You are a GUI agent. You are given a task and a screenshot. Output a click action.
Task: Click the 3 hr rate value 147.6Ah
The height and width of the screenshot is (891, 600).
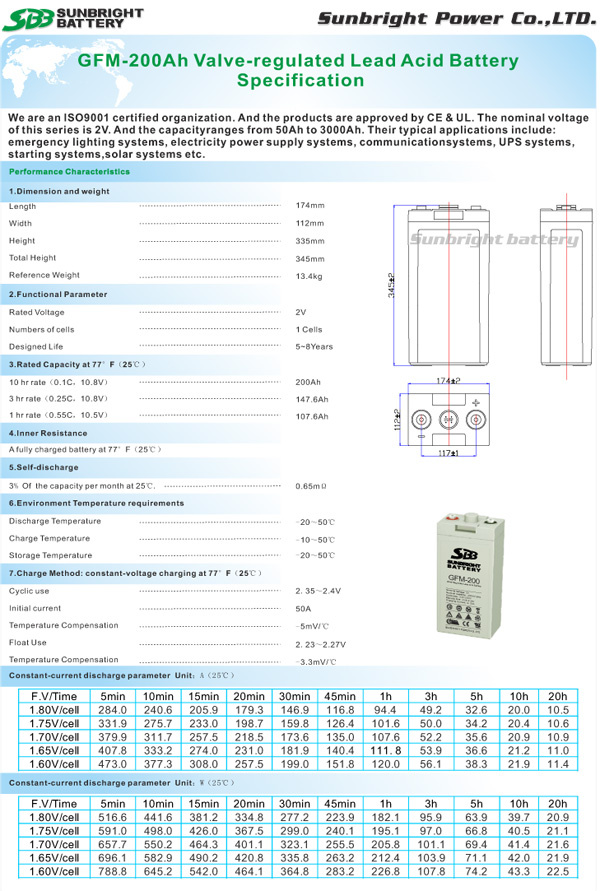(x=312, y=399)
